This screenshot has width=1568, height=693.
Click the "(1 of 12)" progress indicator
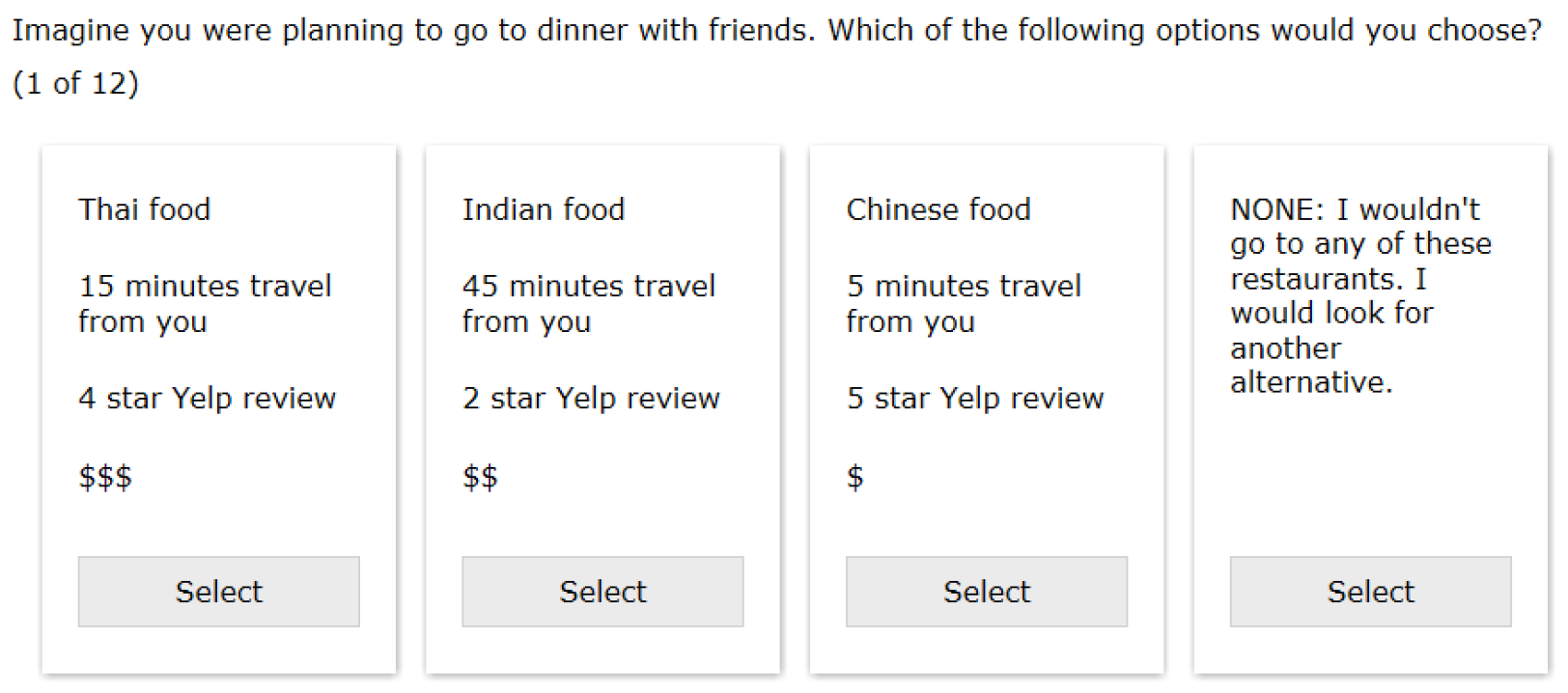click(x=75, y=84)
